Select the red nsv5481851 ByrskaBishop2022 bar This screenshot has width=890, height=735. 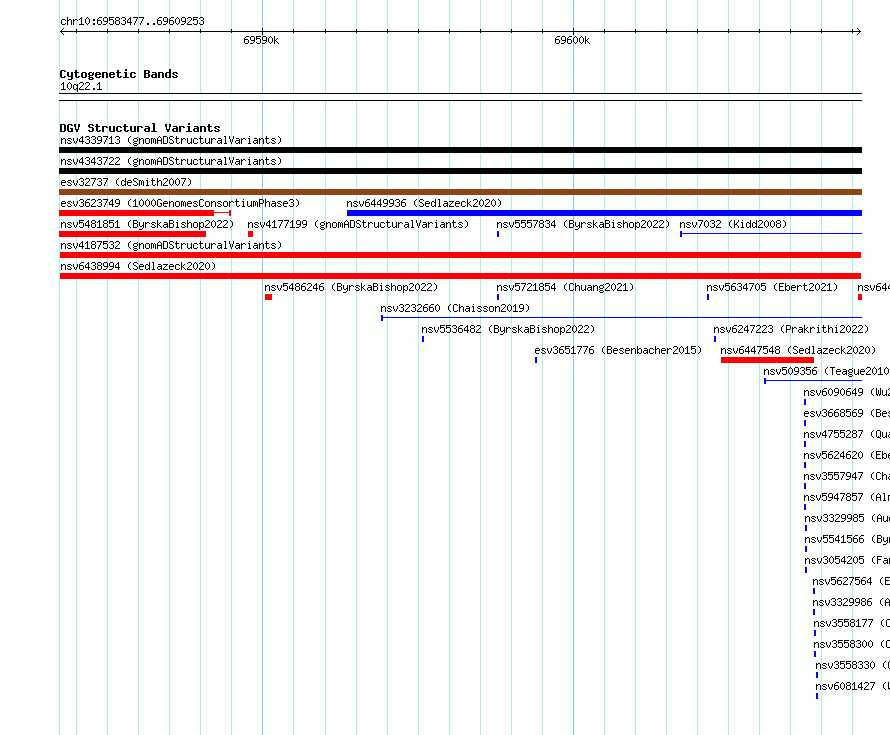132,234
